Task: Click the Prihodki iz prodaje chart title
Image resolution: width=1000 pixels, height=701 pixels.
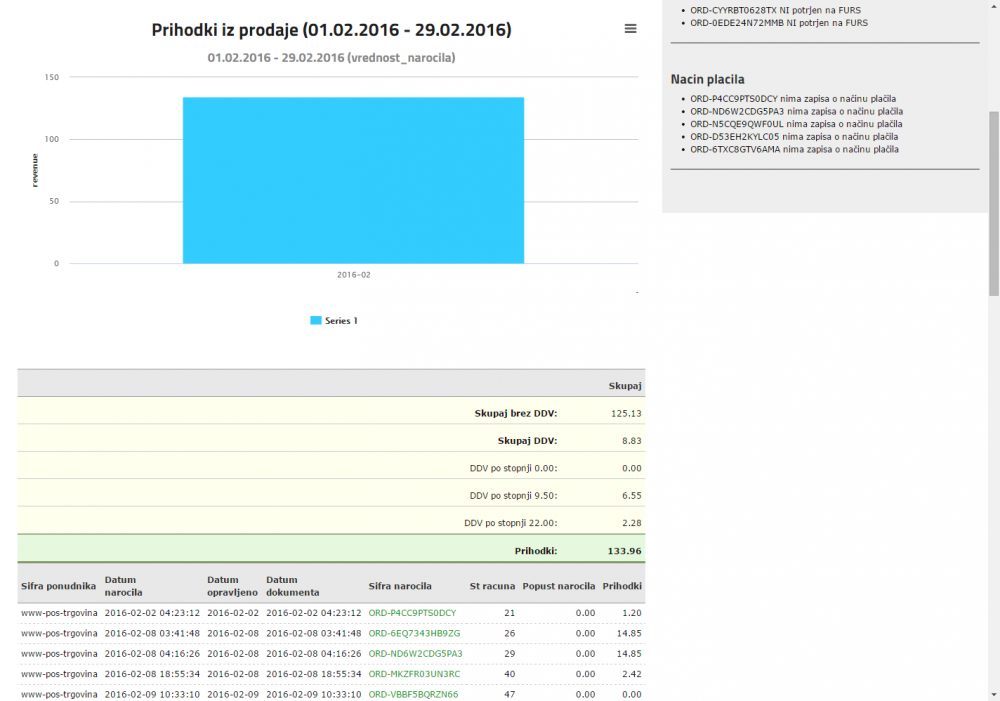Action: [331, 30]
